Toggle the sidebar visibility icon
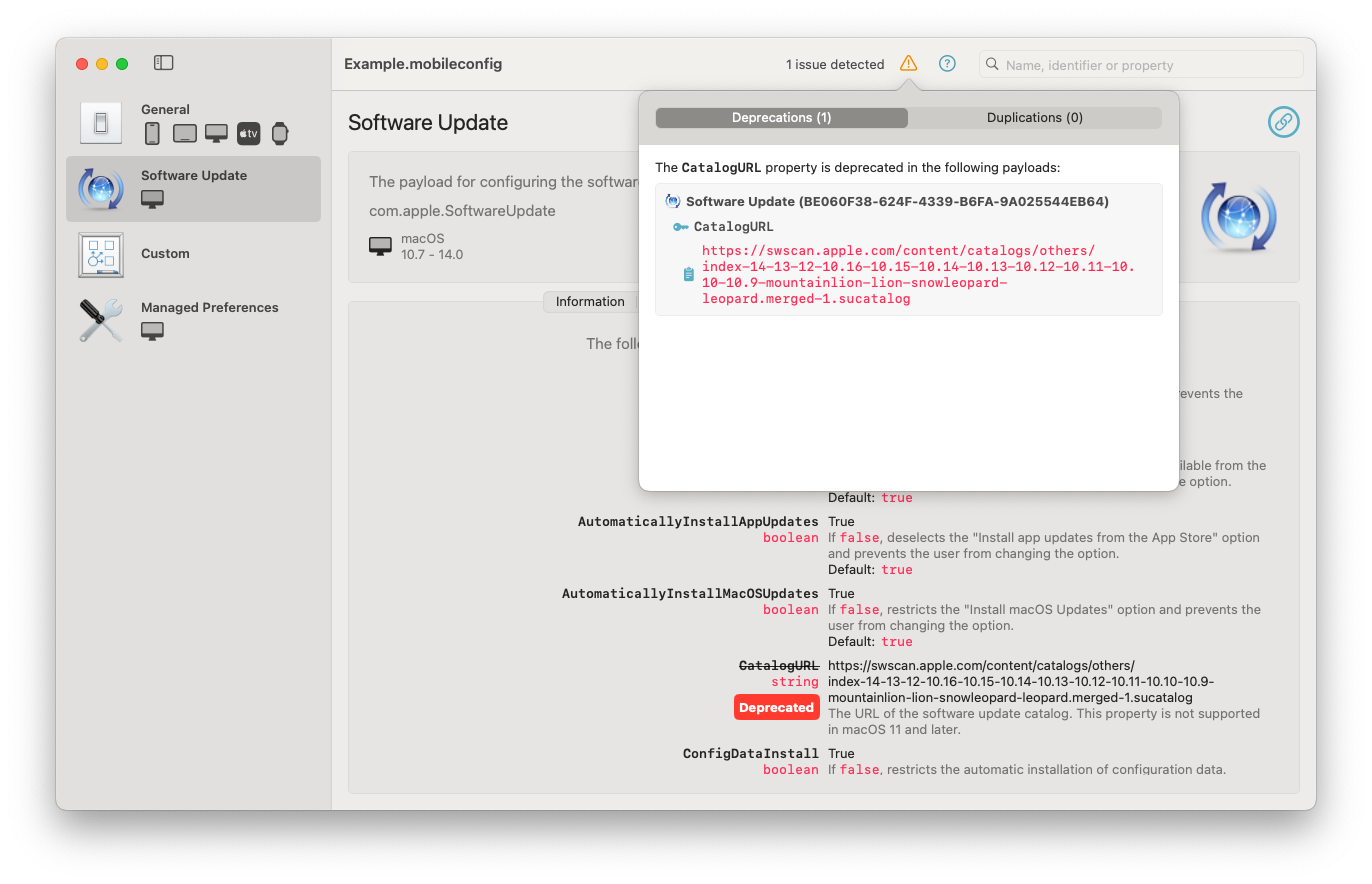This screenshot has width=1372, height=884. click(x=164, y=63)
